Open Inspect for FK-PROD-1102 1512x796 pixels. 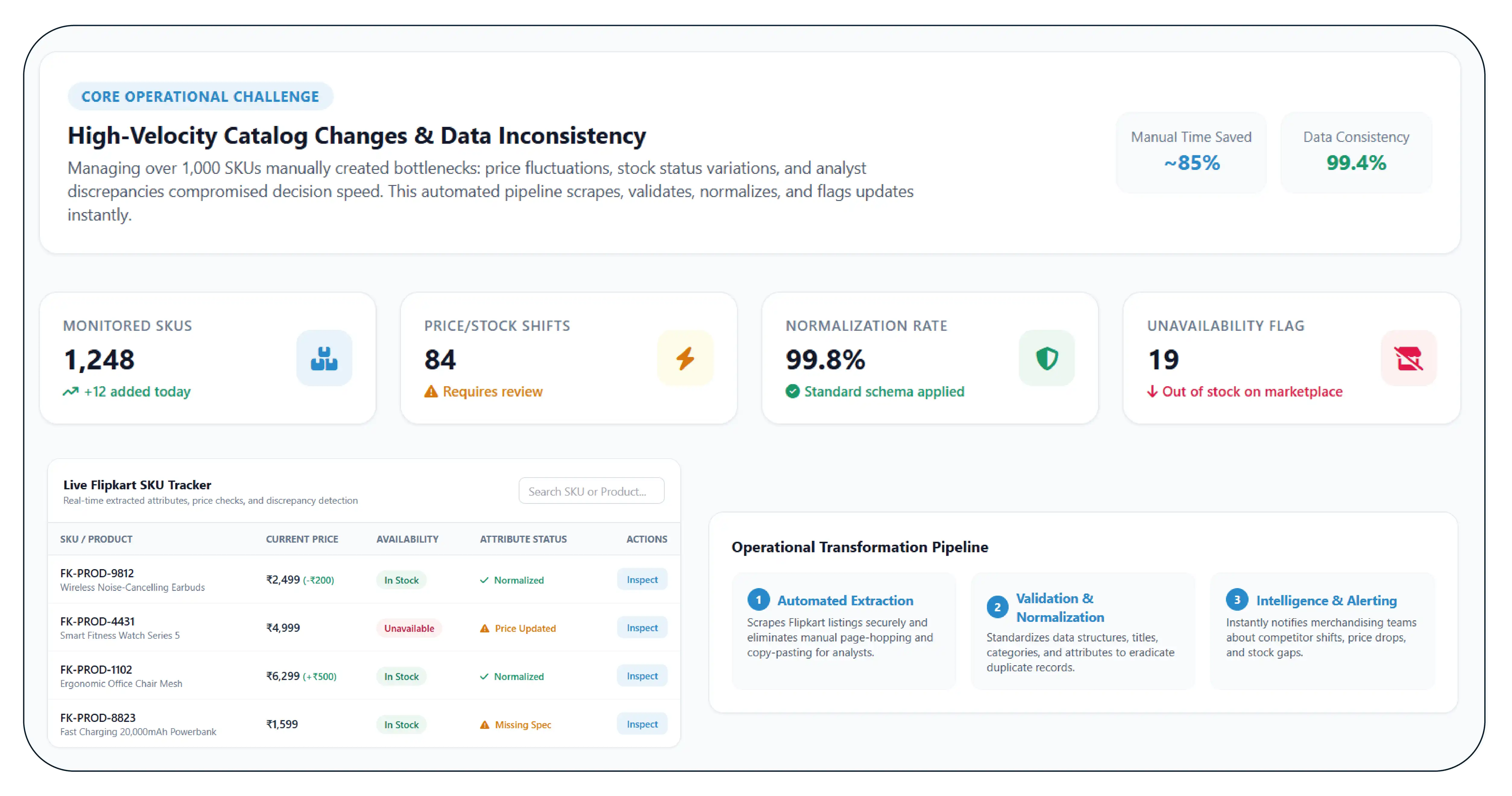click(642, 676)
